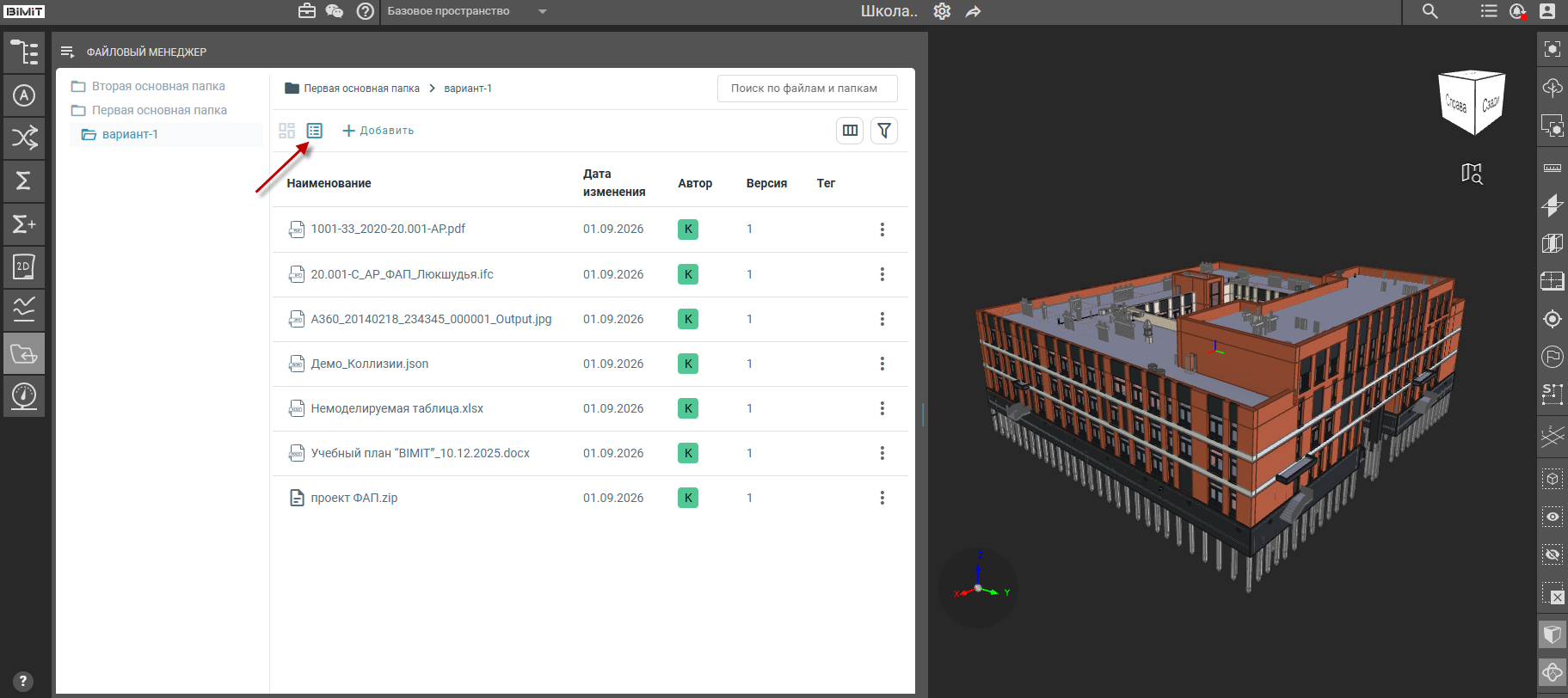Open the shuffle-arrows collision tool in sidebar
1568x698 pixels.
[x=24, y=138]
